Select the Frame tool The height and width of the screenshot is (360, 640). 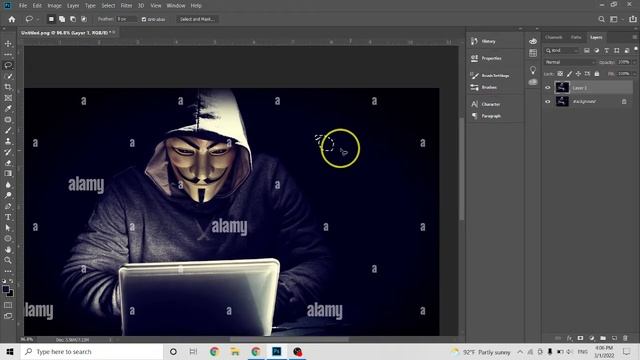[x=8, y=98]
